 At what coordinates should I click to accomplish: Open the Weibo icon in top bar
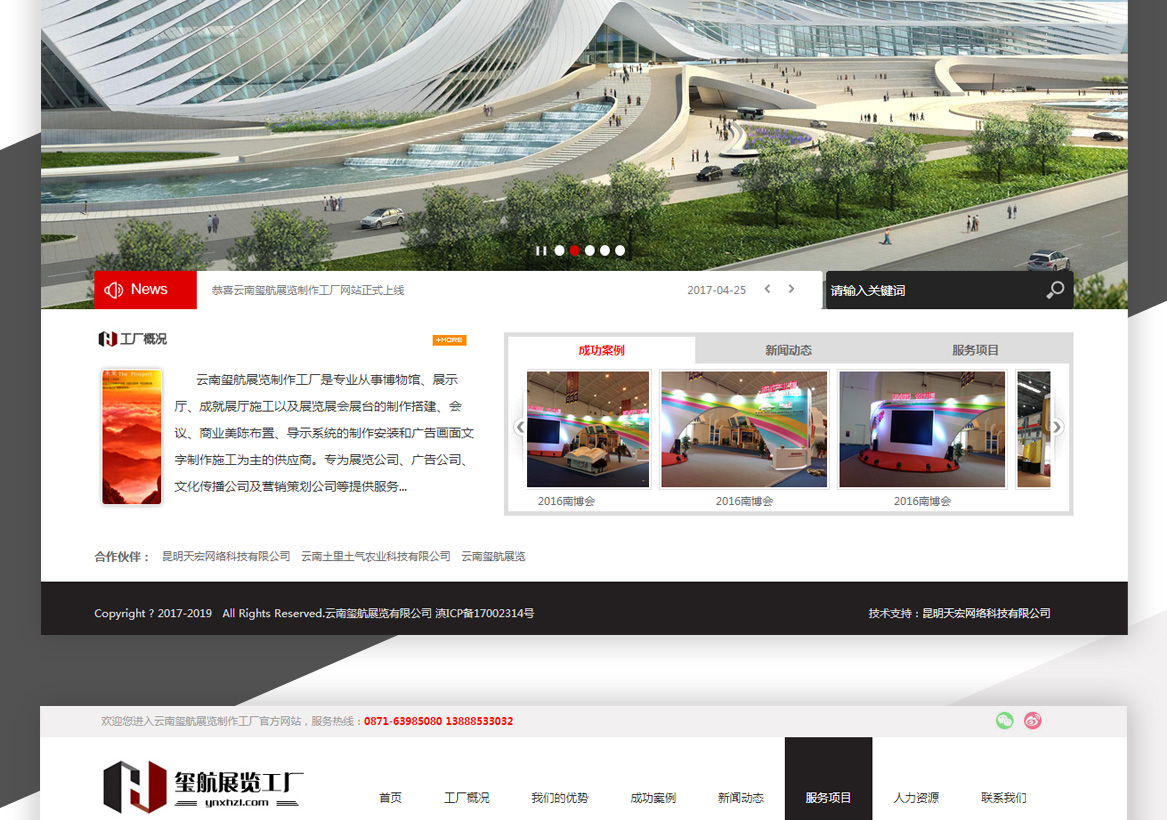pos(1032,720)
